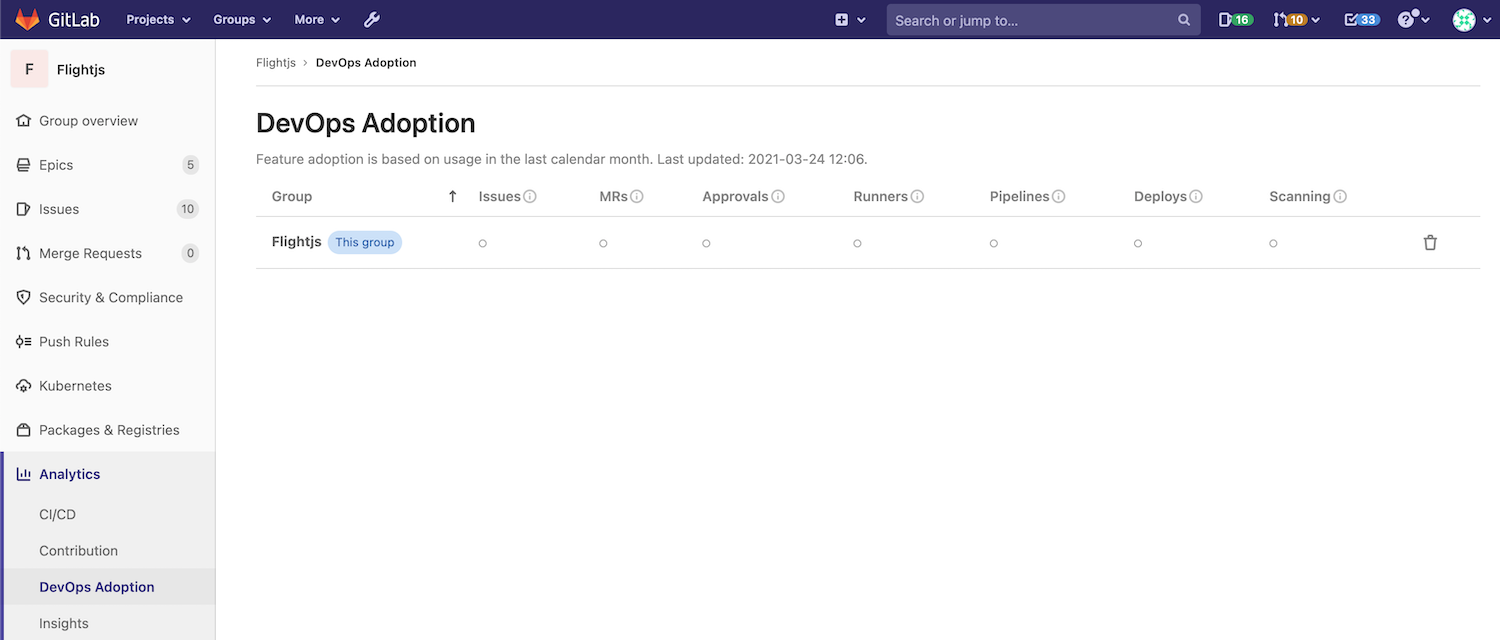
Task: Click the Flightjs breadcrumb link
Action: tap(275, 62)
